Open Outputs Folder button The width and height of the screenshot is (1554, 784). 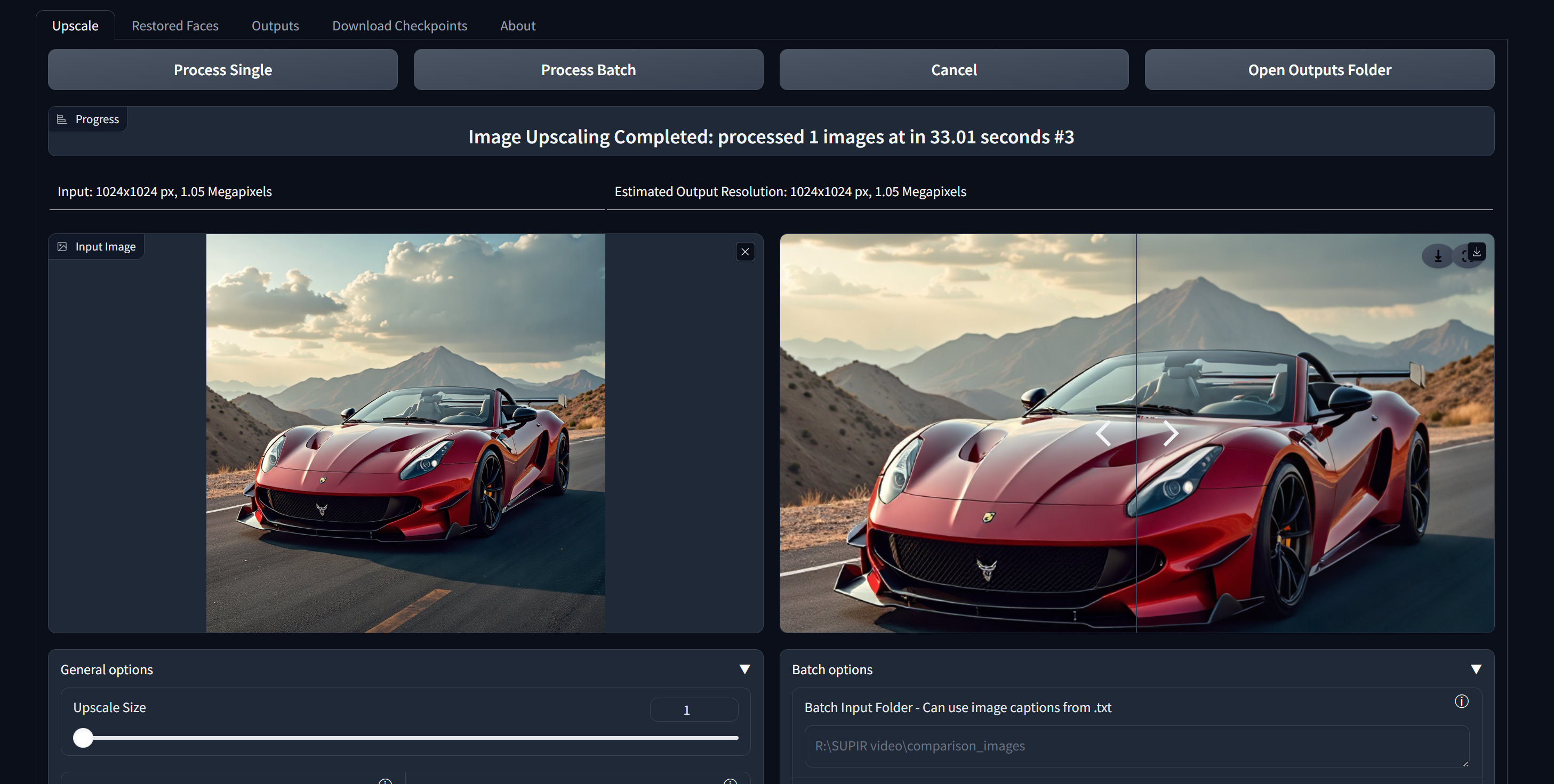click(1319, 70)
